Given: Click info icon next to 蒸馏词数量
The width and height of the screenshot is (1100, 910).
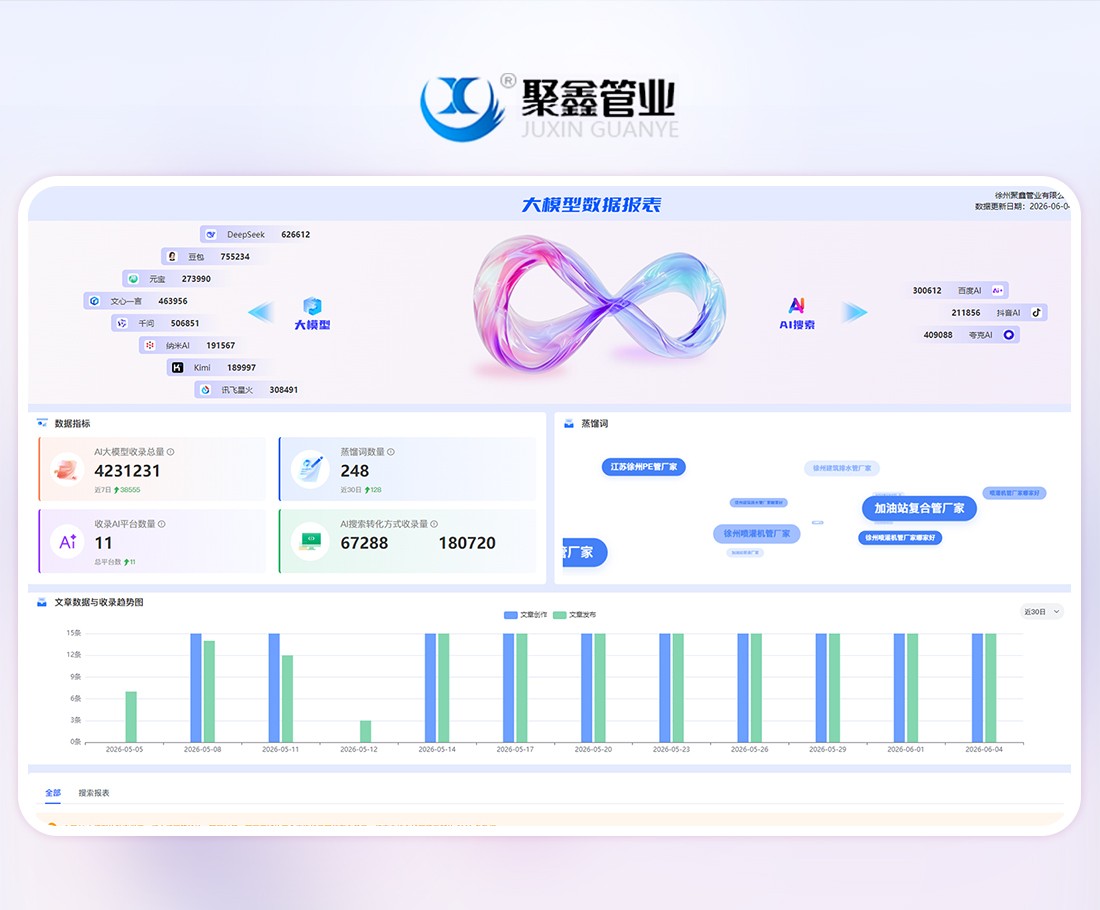Looking at the screenshot, I should 391,452.
